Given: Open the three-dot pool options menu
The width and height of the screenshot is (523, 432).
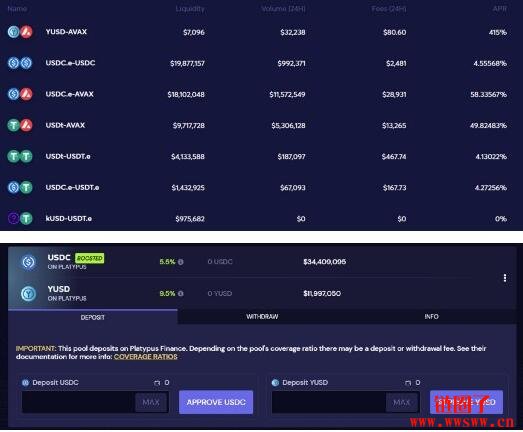Looking at the screenshot, I should tap(505, 278).
